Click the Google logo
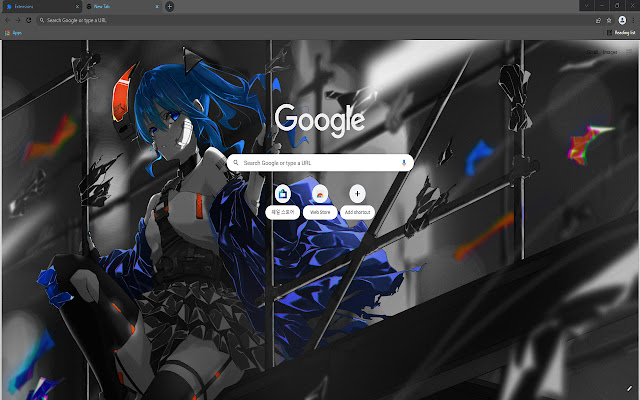 point(320,120)
